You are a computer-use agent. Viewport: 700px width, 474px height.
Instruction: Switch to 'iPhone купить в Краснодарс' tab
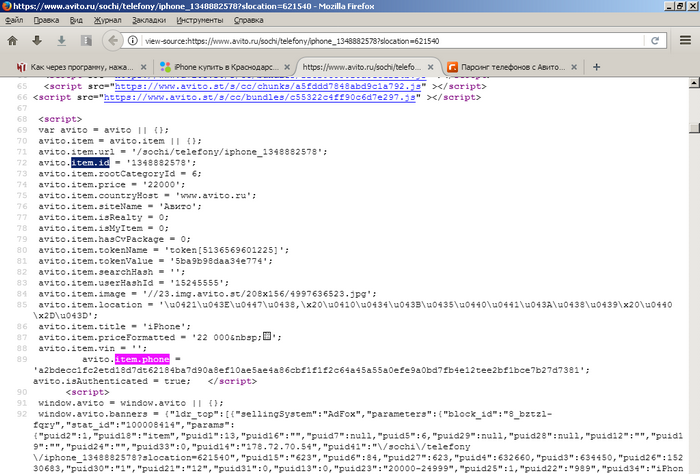coord(222,67)
